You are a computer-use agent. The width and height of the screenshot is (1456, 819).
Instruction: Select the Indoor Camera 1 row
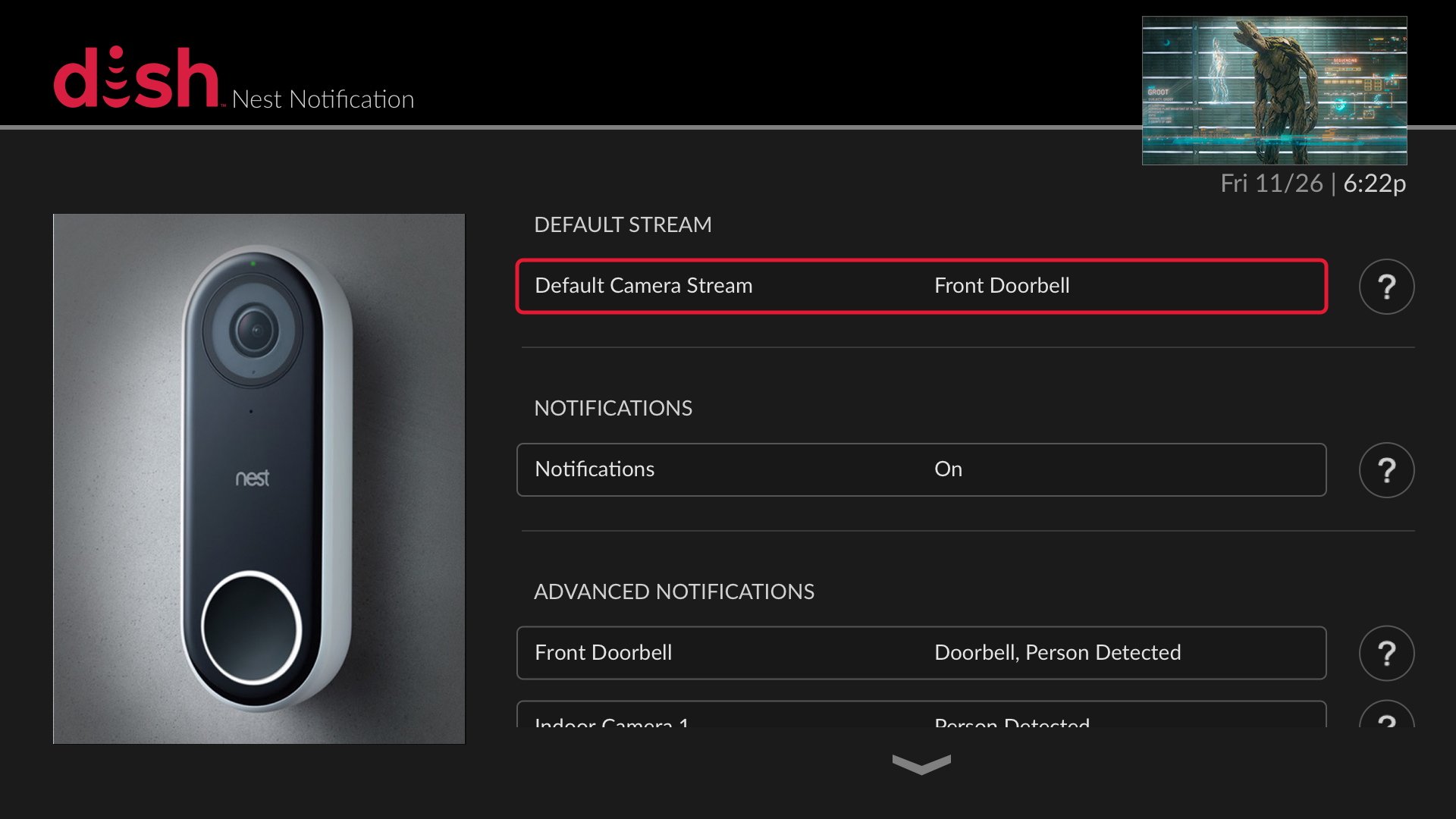coord(921,714)
